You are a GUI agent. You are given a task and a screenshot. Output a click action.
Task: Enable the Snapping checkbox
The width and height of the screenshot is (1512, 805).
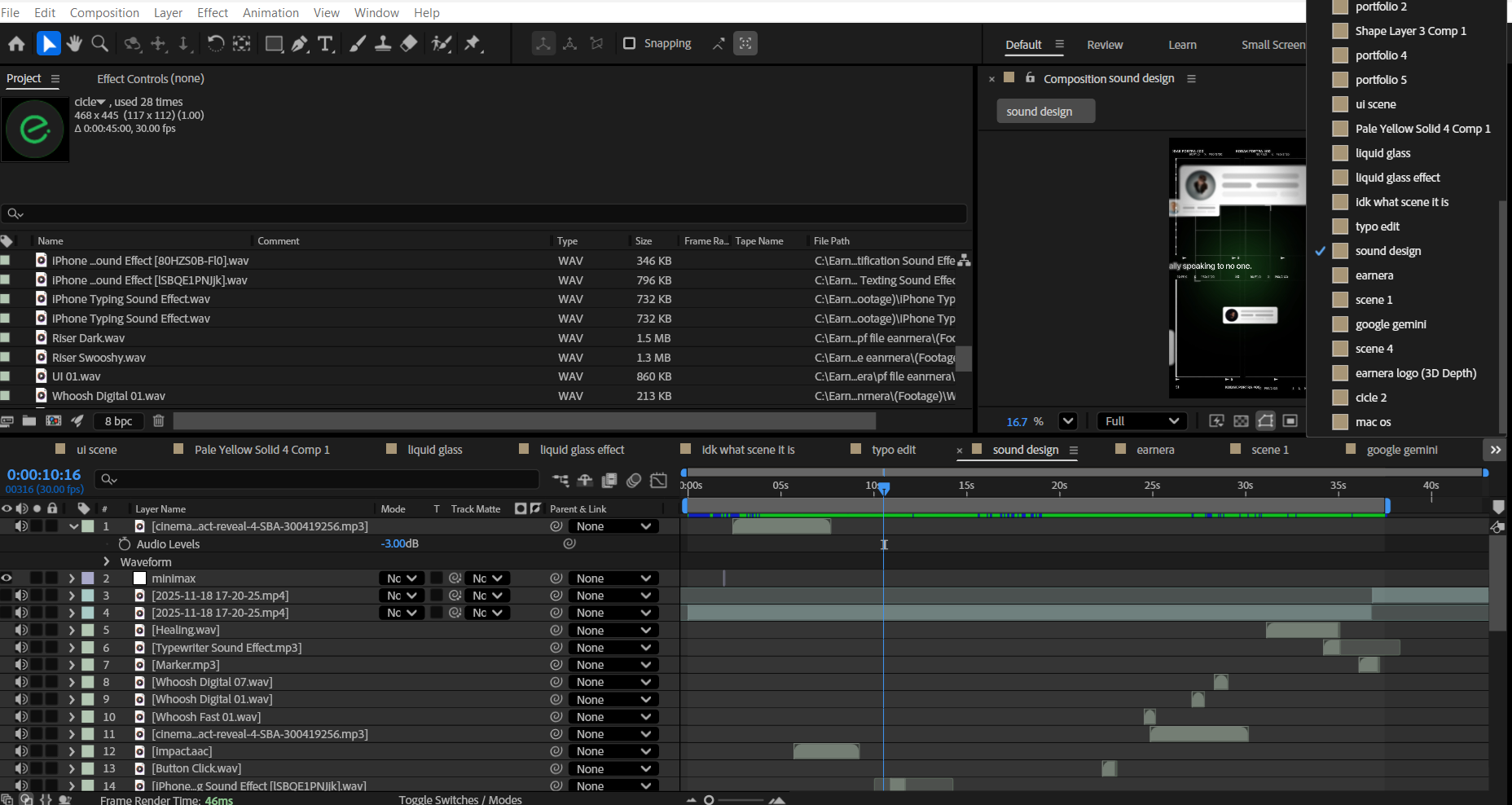(x=629, y=43)
